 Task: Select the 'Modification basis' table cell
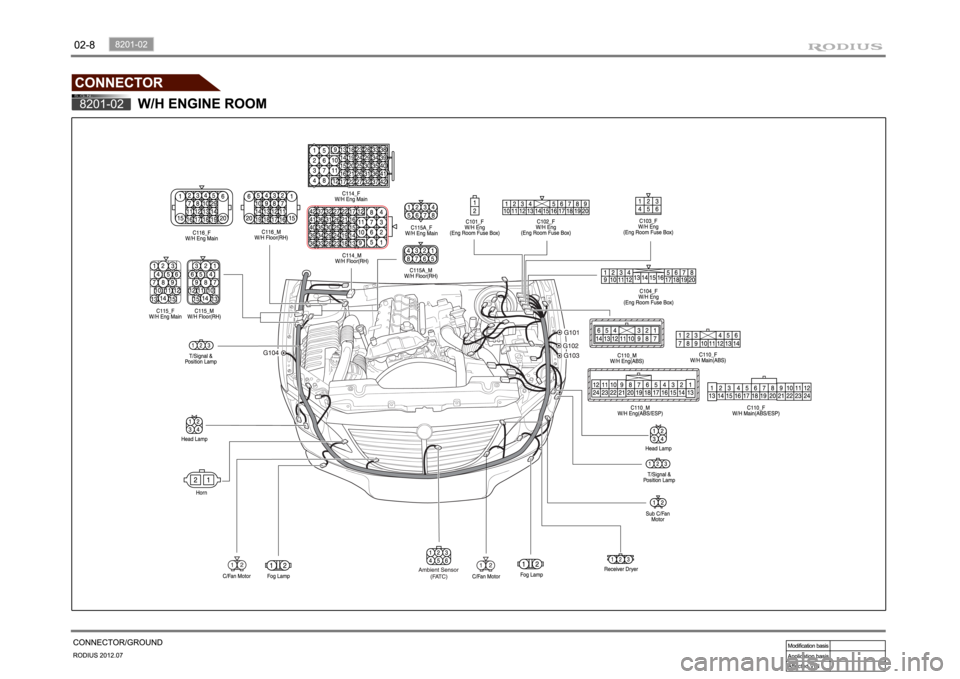[808, 646]
